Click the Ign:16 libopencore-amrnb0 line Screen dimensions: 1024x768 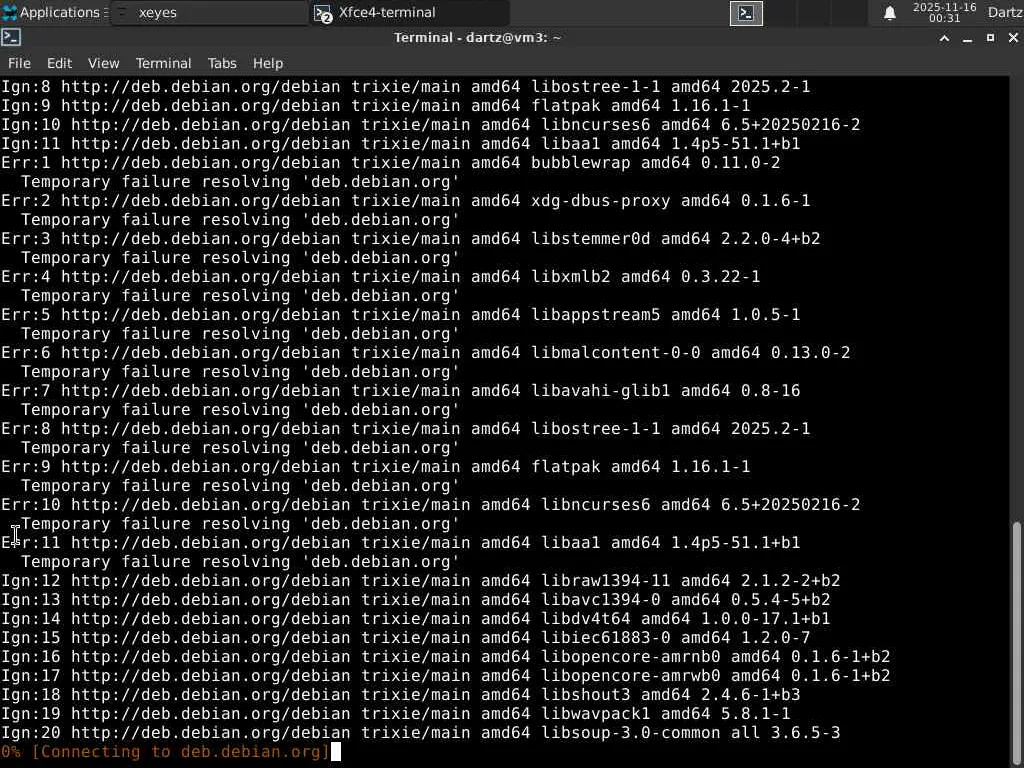coord(445,656)
